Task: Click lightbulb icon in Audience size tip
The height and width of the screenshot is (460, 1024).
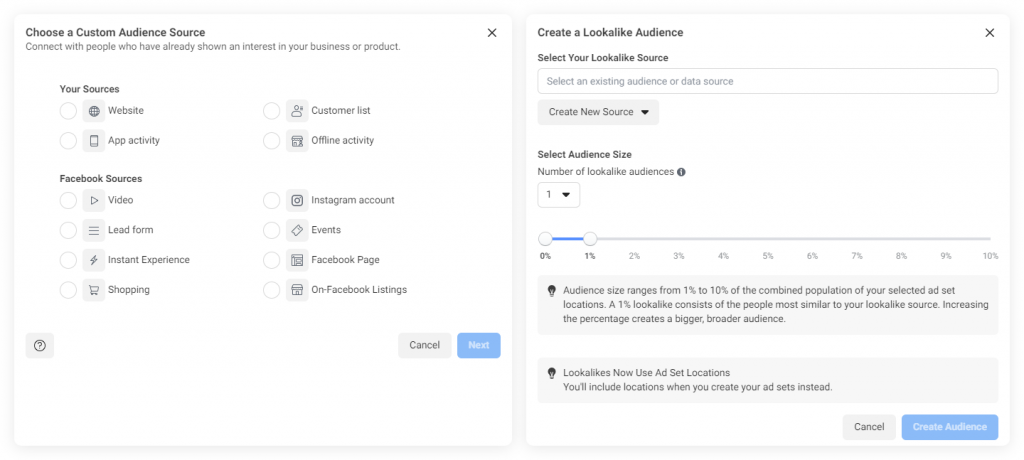Action: coord(551,291)
